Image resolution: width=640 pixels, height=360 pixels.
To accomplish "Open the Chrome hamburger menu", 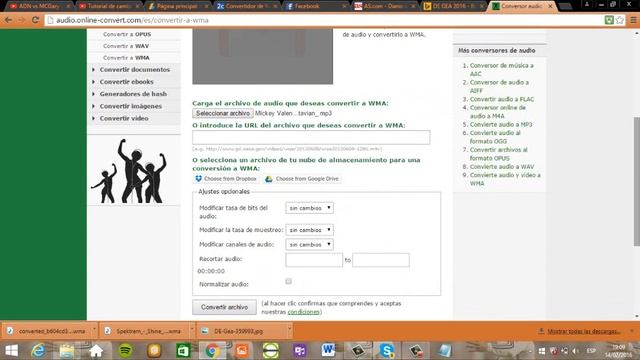I will click(633, 20).
